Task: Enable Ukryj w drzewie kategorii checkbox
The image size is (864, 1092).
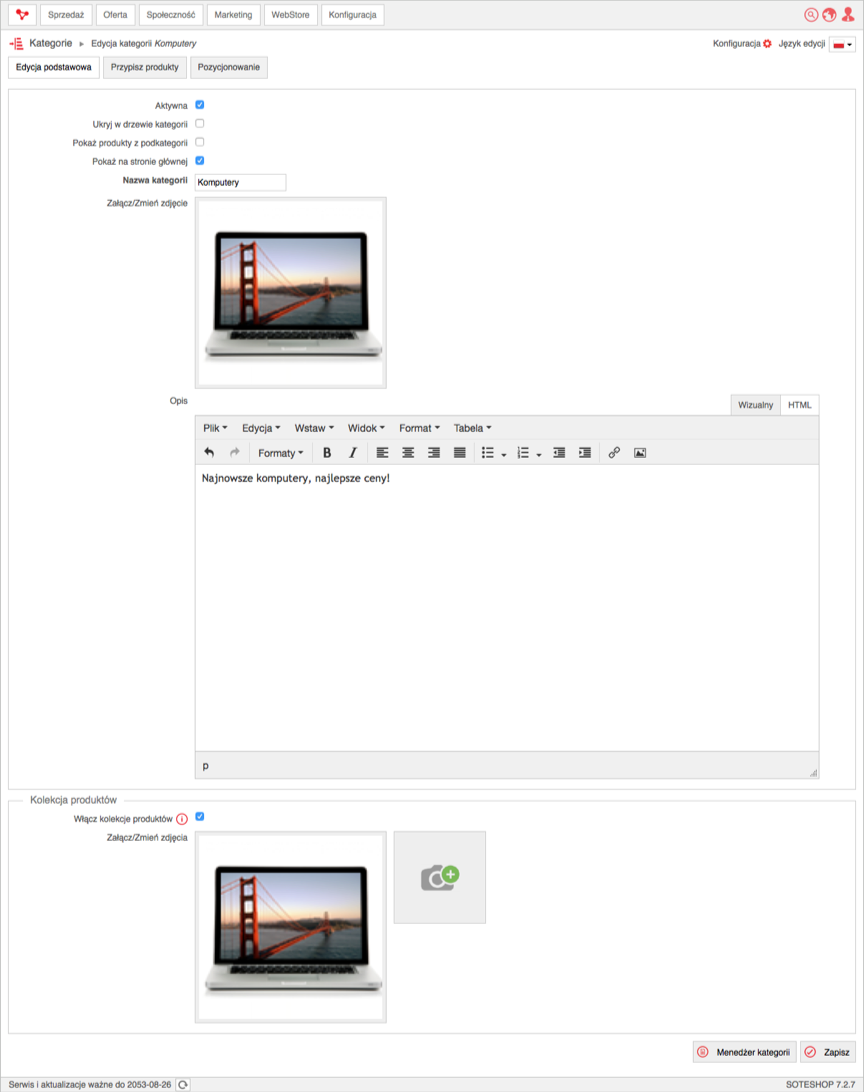Action: 200,123
